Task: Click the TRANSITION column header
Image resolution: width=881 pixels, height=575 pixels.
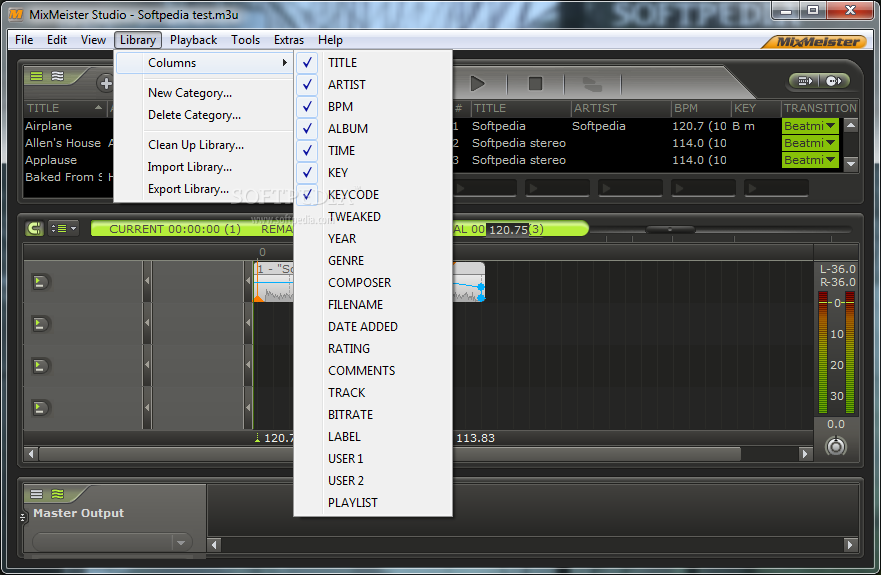Action: pos(820,108)
